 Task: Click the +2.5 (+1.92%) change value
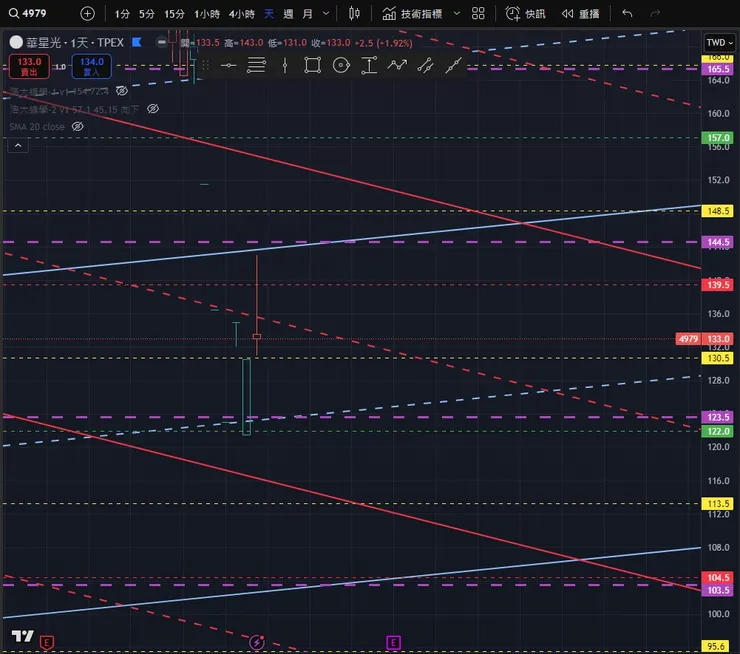(383, 43)
